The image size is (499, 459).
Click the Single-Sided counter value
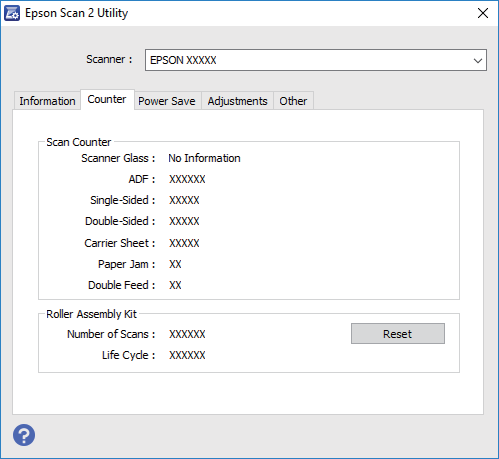pos(184,200)
